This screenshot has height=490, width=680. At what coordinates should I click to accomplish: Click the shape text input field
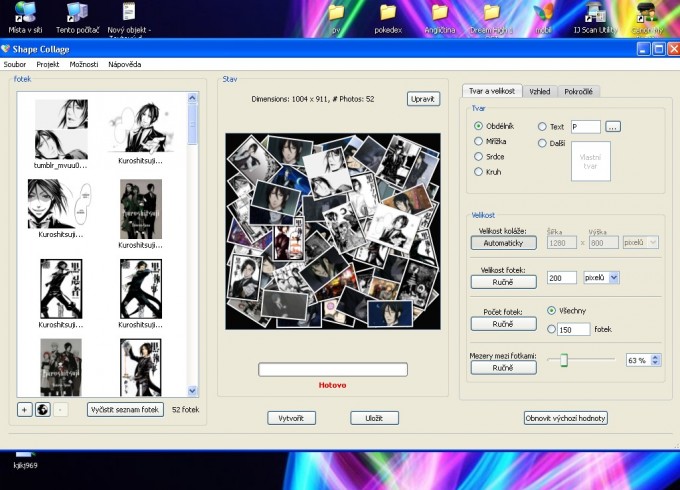click(x=586, y=127)
